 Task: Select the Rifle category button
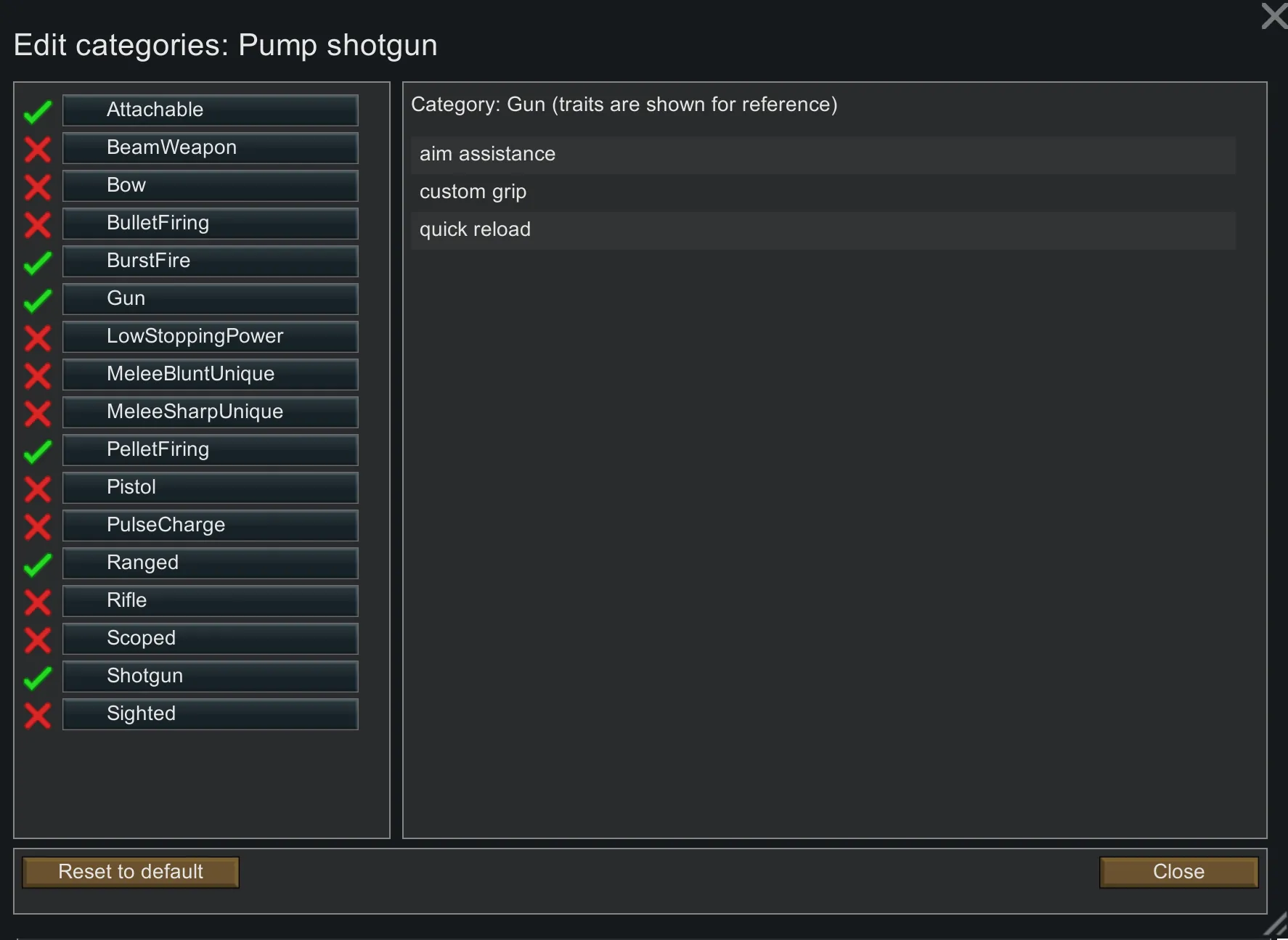coord(210,600)
